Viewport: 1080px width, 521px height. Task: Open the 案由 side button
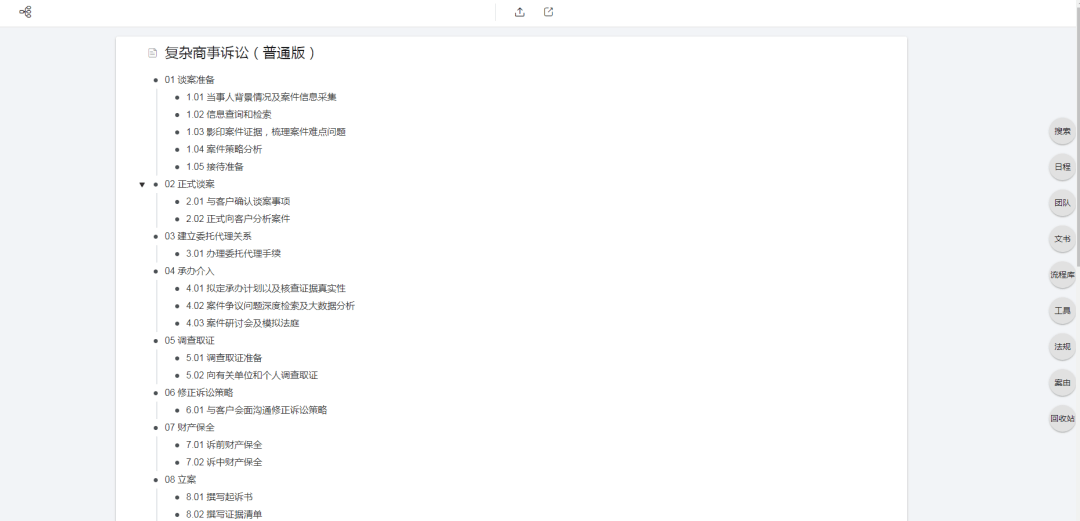[x=1062, y=382]
